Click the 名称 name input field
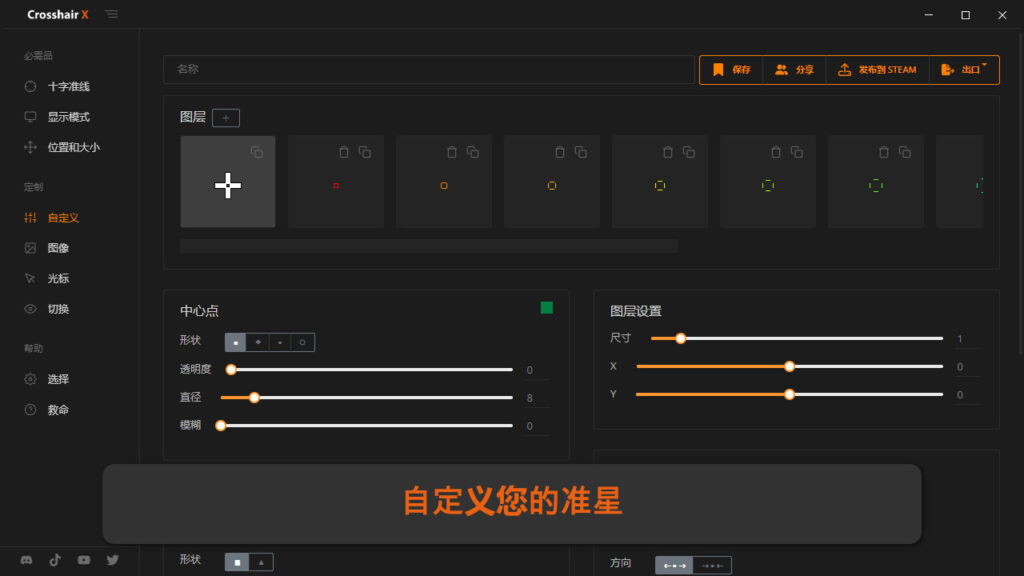Viewport: 1024px width, 576px height. point(428,70)
